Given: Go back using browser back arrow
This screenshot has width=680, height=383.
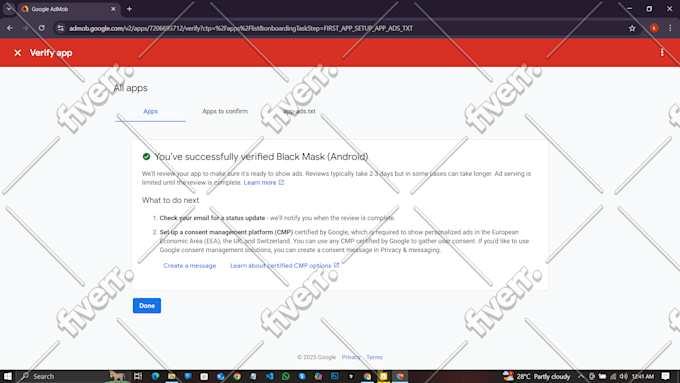Looking at the screenshot, I should click(x=10, y=28).
